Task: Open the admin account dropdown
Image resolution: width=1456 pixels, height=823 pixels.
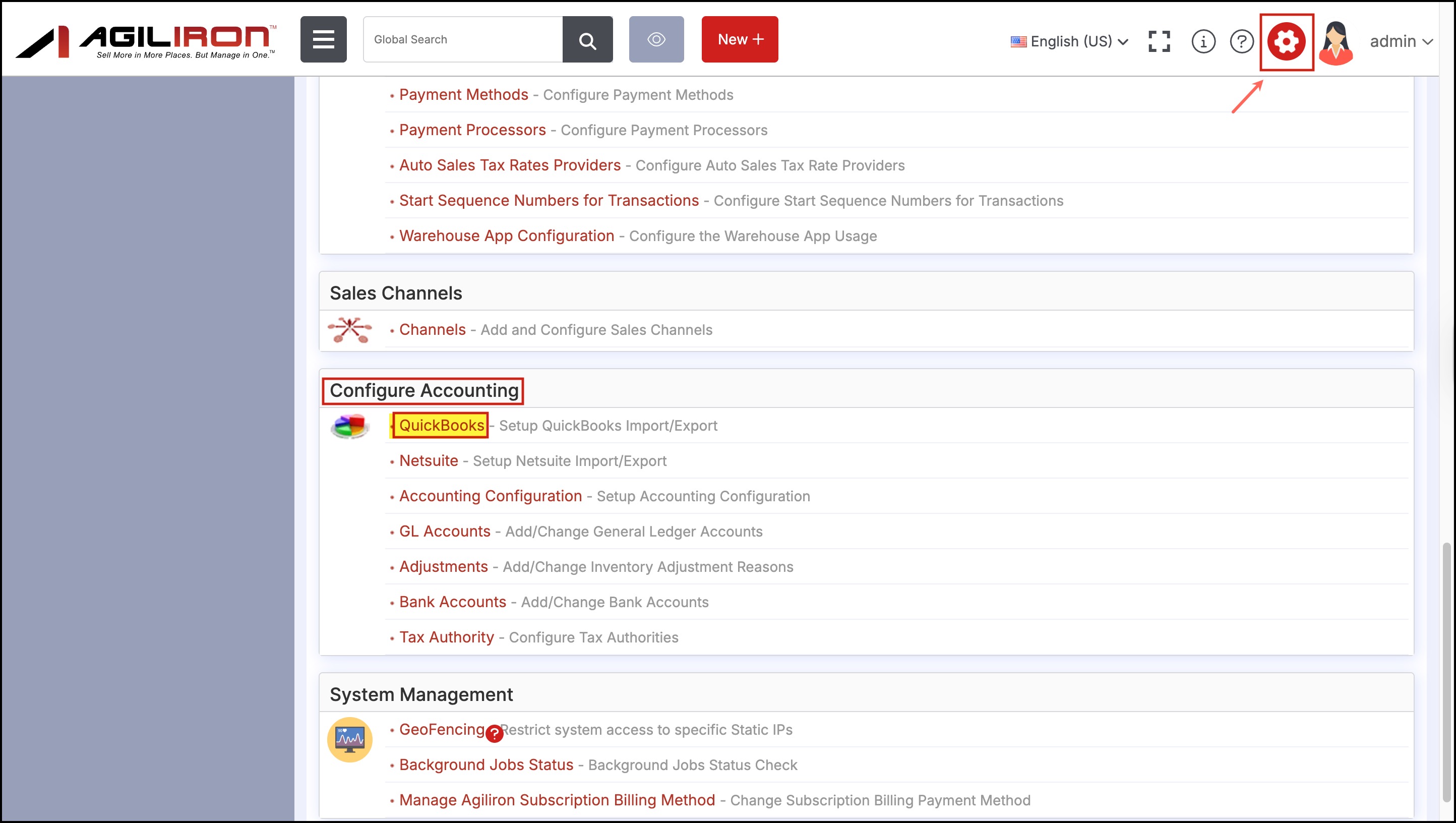Action: pos(1401,41)
